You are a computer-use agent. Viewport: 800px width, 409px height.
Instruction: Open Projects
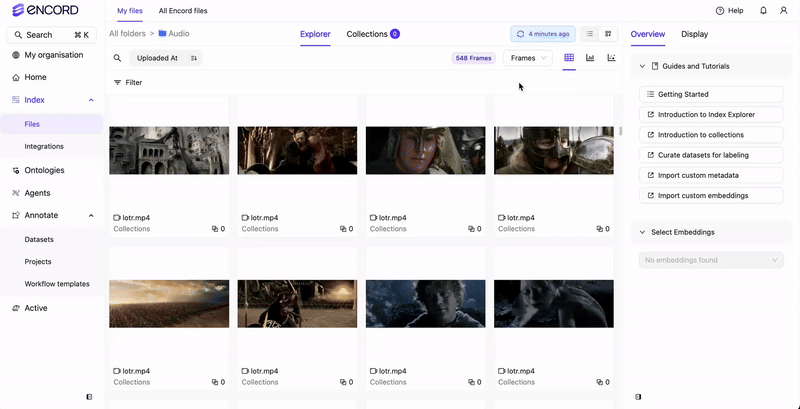tap(38, 262)
